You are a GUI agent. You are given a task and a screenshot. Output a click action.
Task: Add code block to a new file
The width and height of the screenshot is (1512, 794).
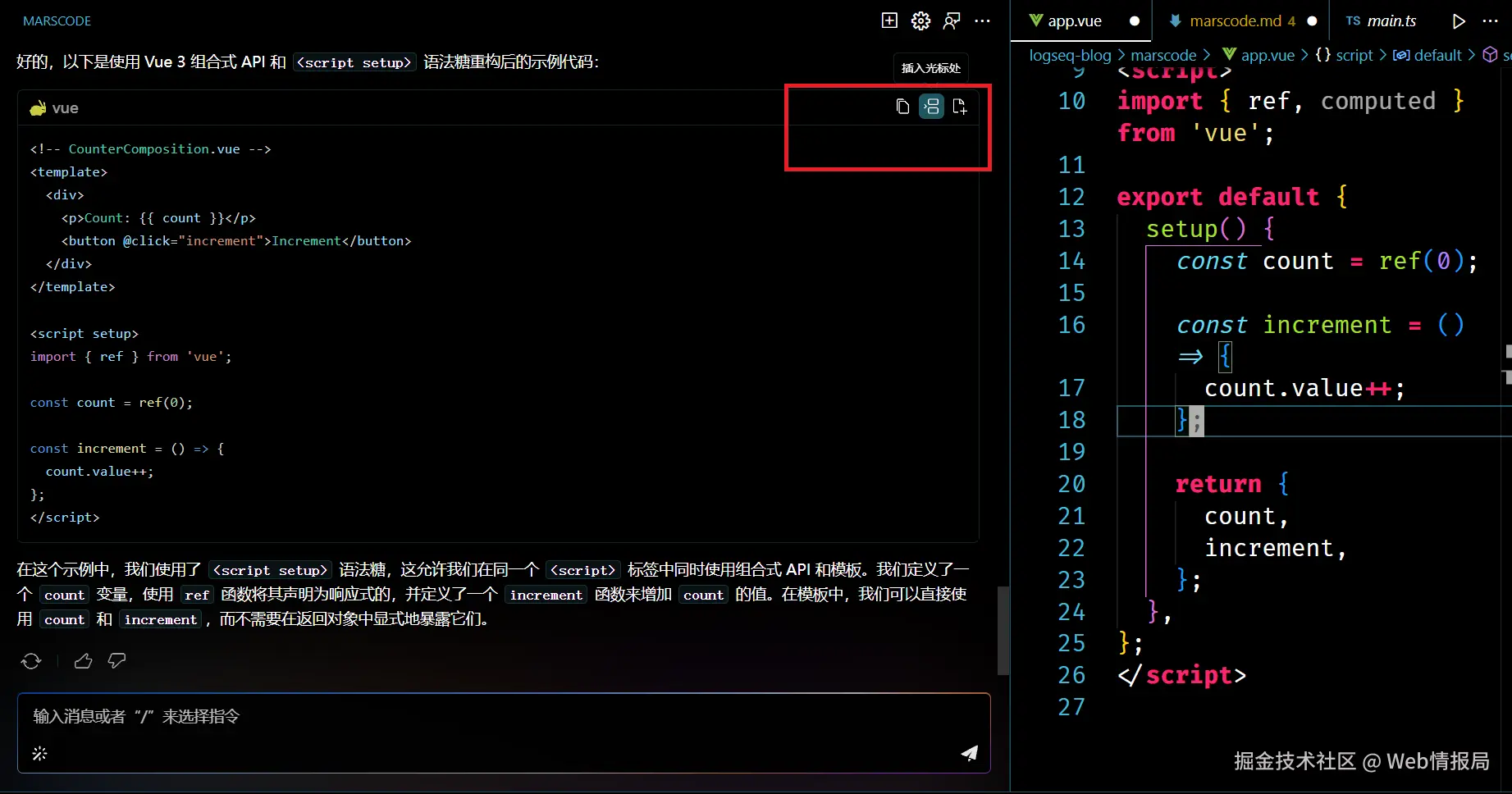point(960,107)
